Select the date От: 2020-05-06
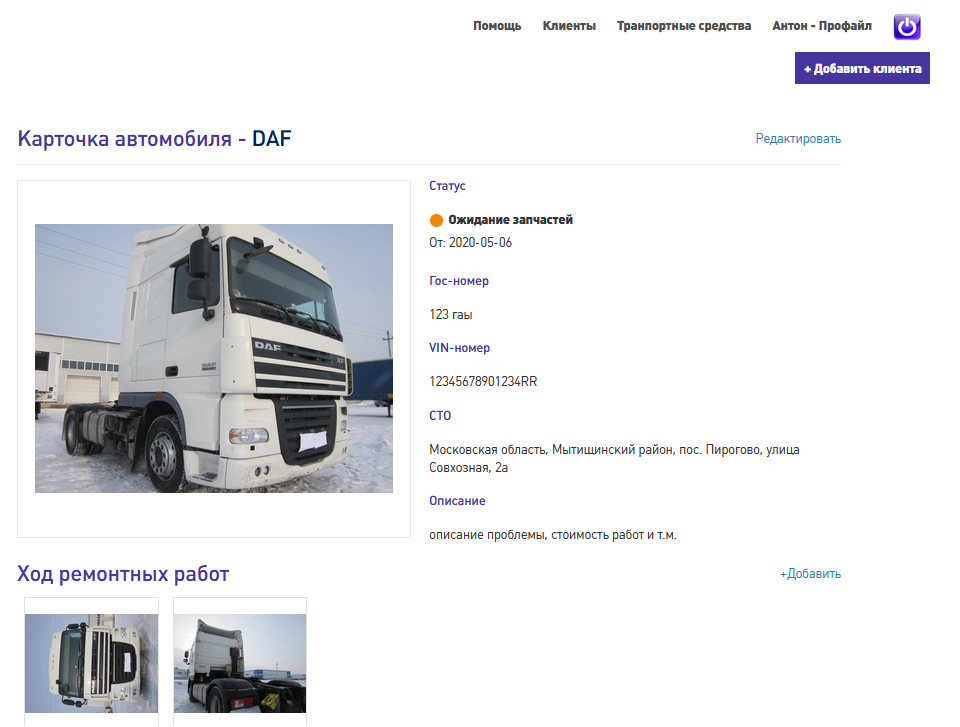The image size is (960, 727). pyautogui.click(x=470, y=243)
